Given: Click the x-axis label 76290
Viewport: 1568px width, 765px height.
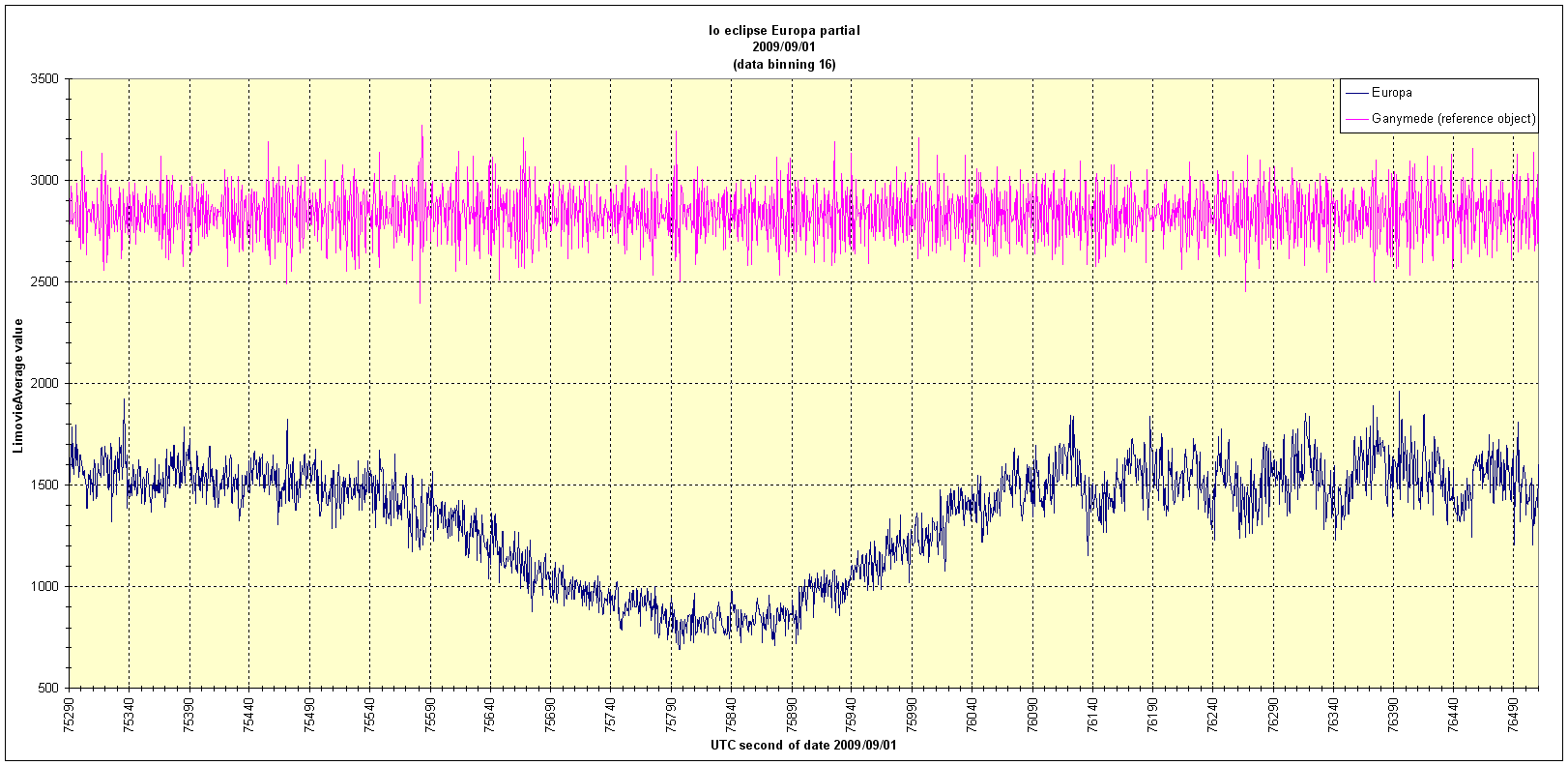Looking at the screenshot, I should point(1273,714).
